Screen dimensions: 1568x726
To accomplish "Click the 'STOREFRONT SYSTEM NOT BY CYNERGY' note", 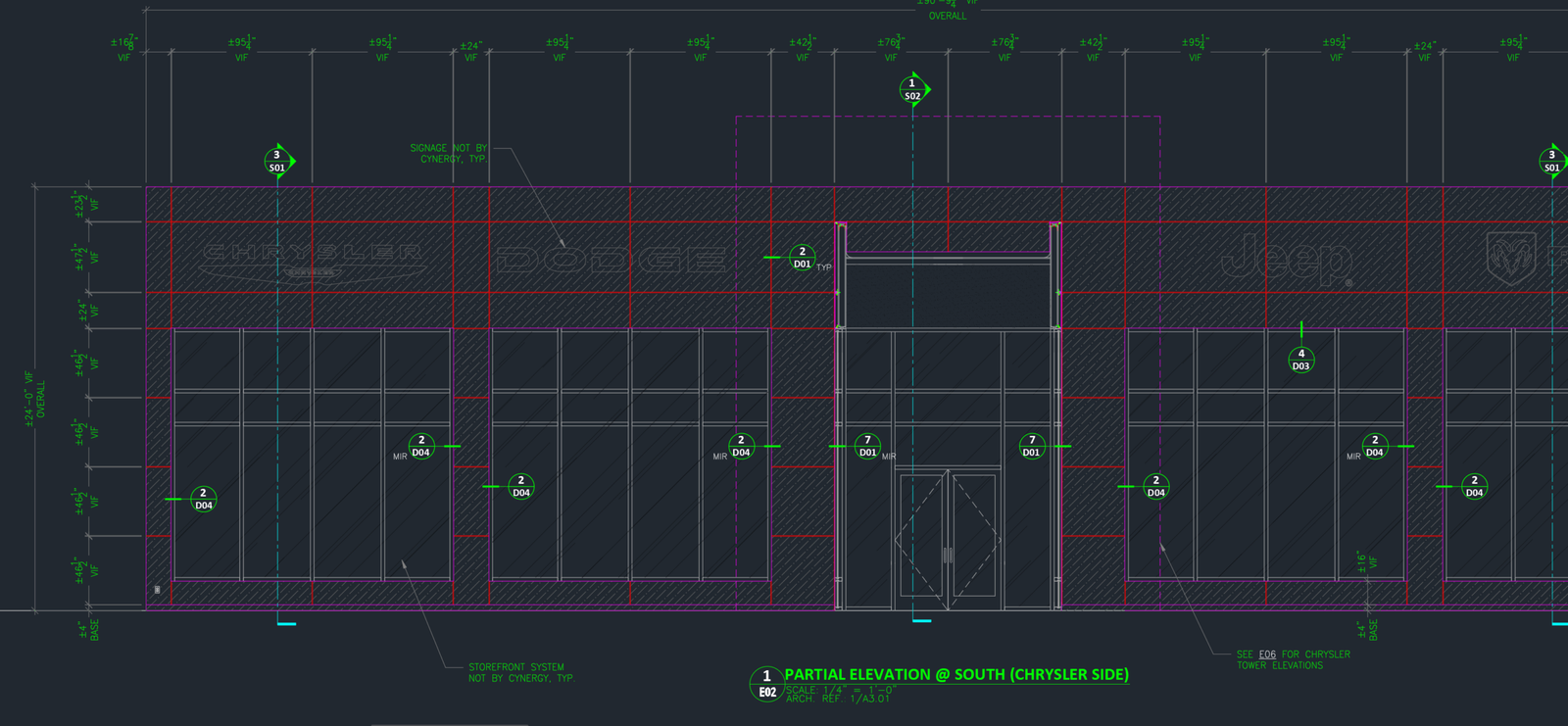I will (x=520, y=672).
